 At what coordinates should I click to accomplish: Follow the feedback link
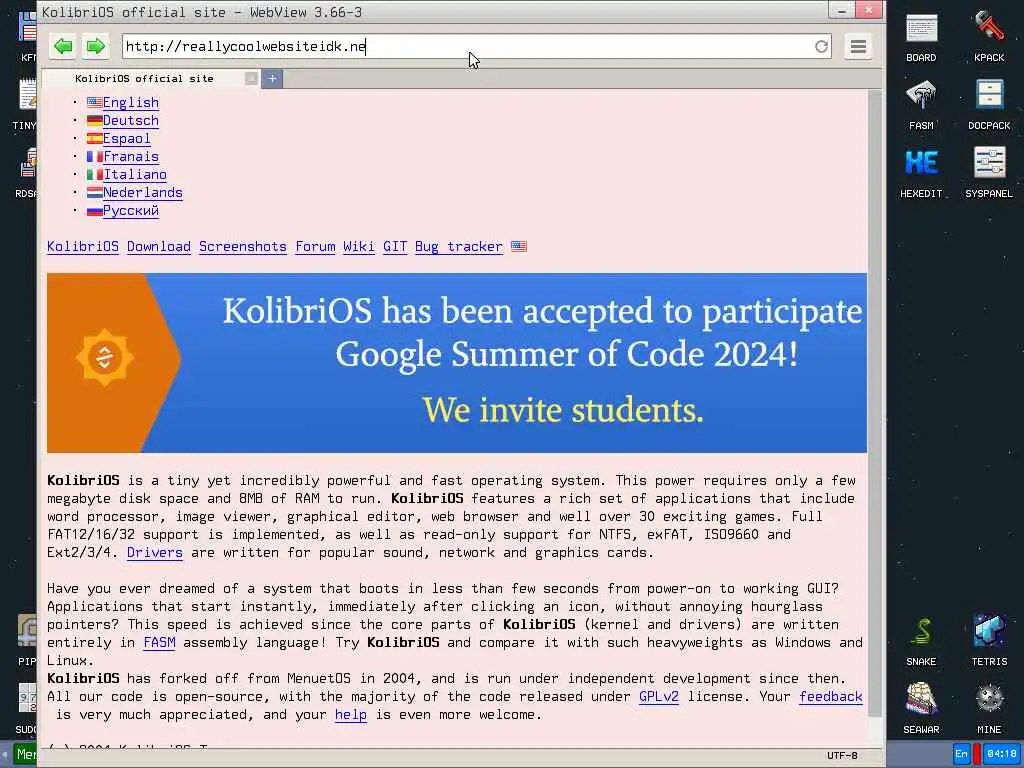pos(831,697)
